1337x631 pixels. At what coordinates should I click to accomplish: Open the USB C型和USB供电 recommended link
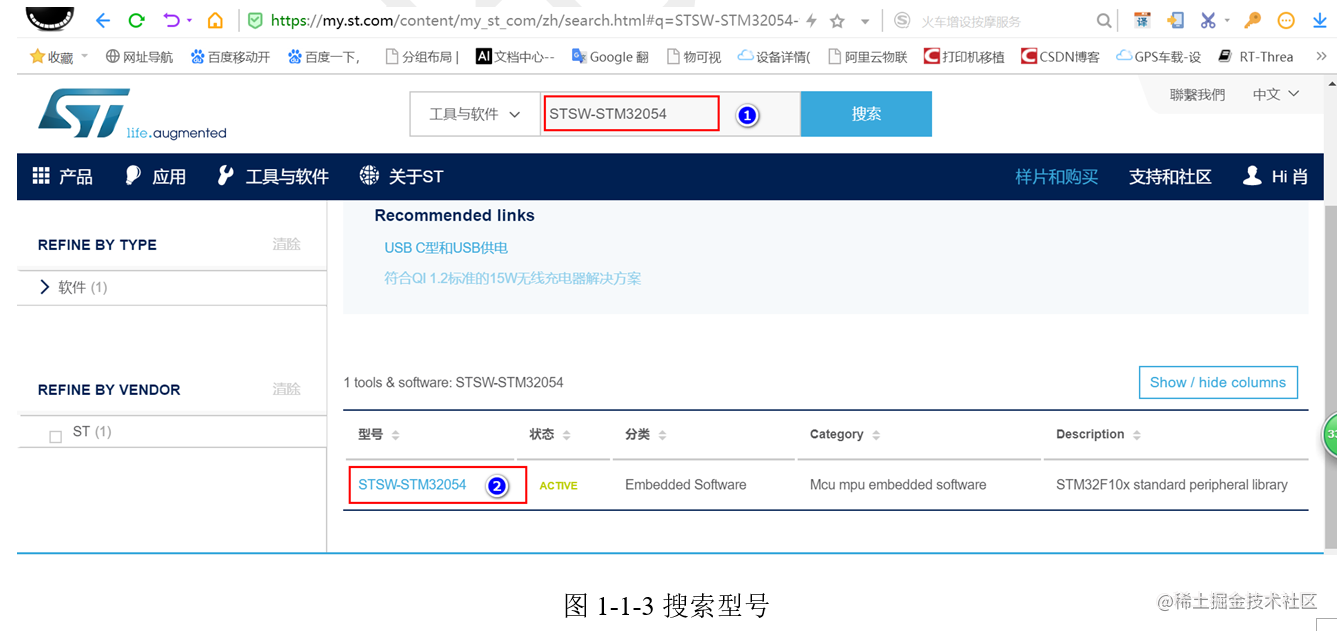pyautogui.click(x=446, y=248)
